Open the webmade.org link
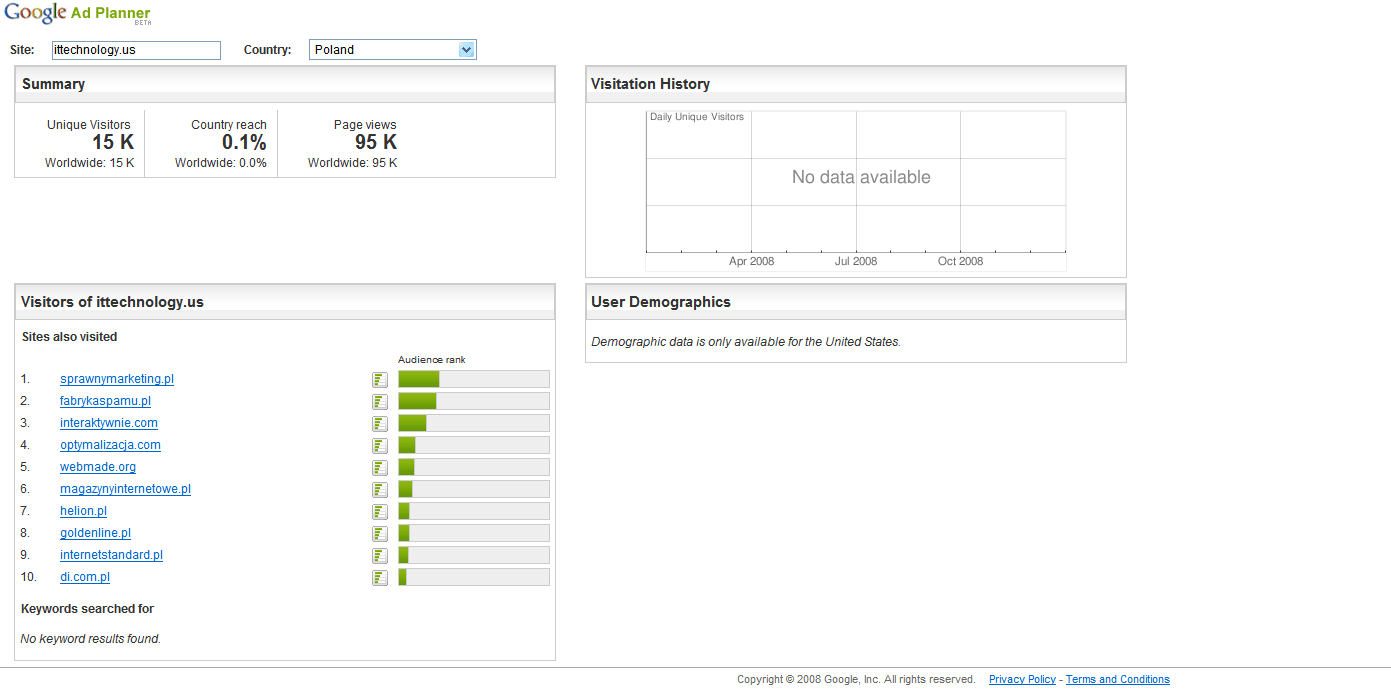Screen dimensions: 1391x696 coord(98,467)
